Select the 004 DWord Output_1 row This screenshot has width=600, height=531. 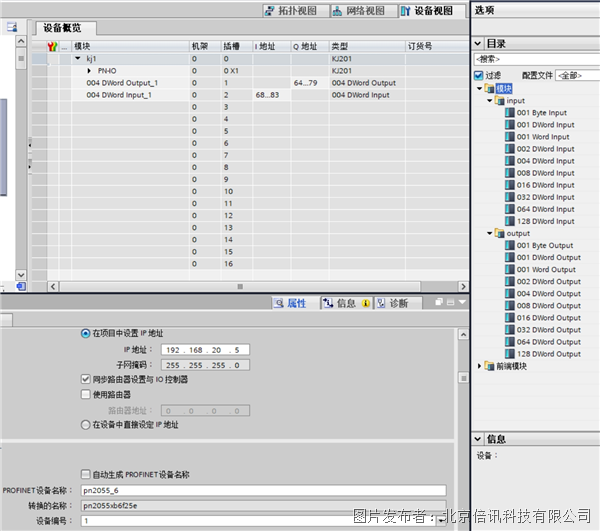coord(250,83)
